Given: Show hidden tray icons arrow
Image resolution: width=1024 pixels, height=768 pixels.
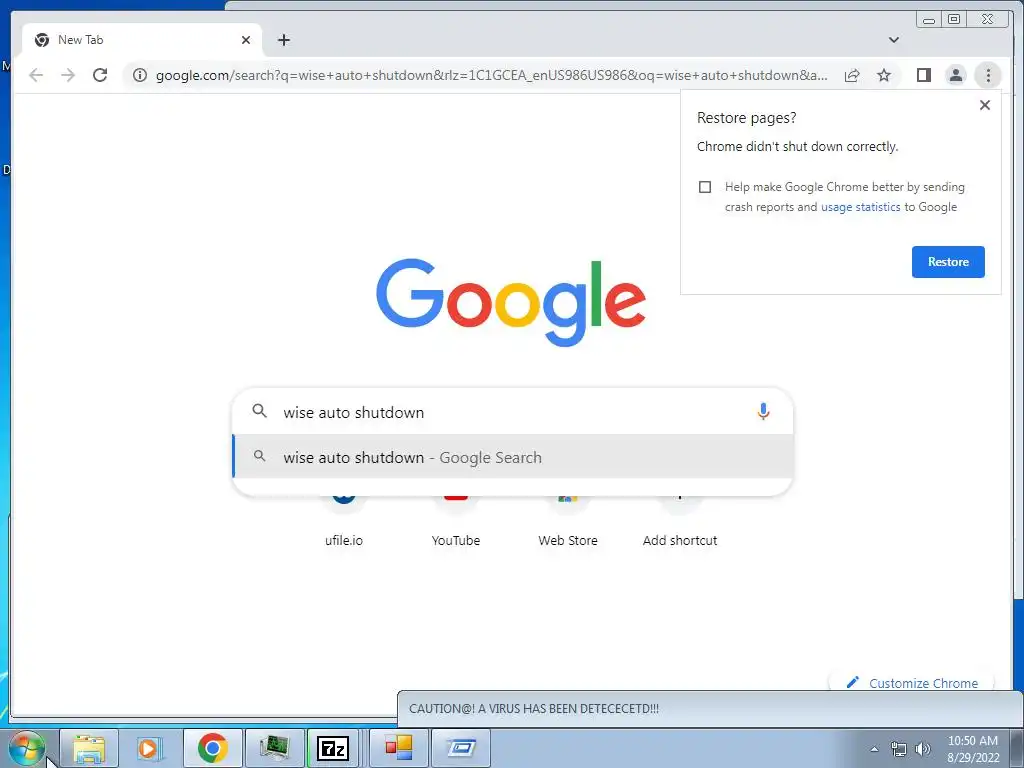Looking at the screenshot, I should tap(874, 749).
